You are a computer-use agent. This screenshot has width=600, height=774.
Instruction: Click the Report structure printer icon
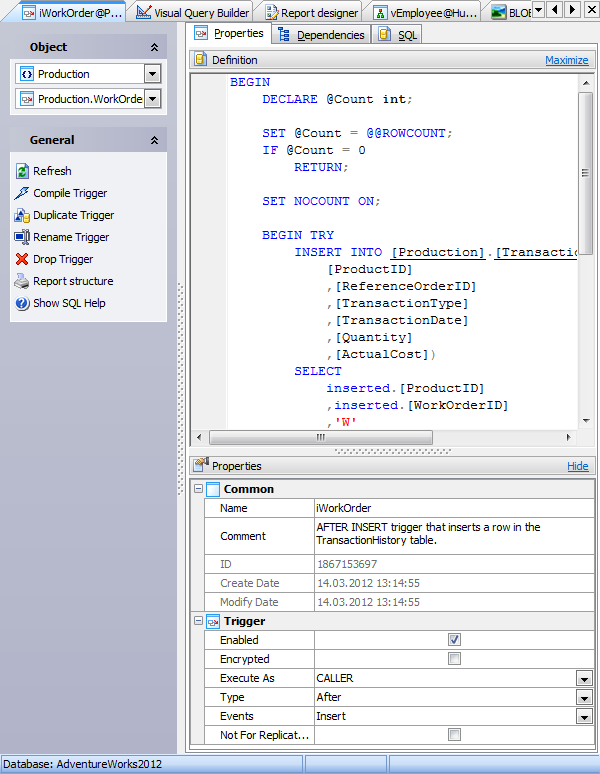point(22,281)
